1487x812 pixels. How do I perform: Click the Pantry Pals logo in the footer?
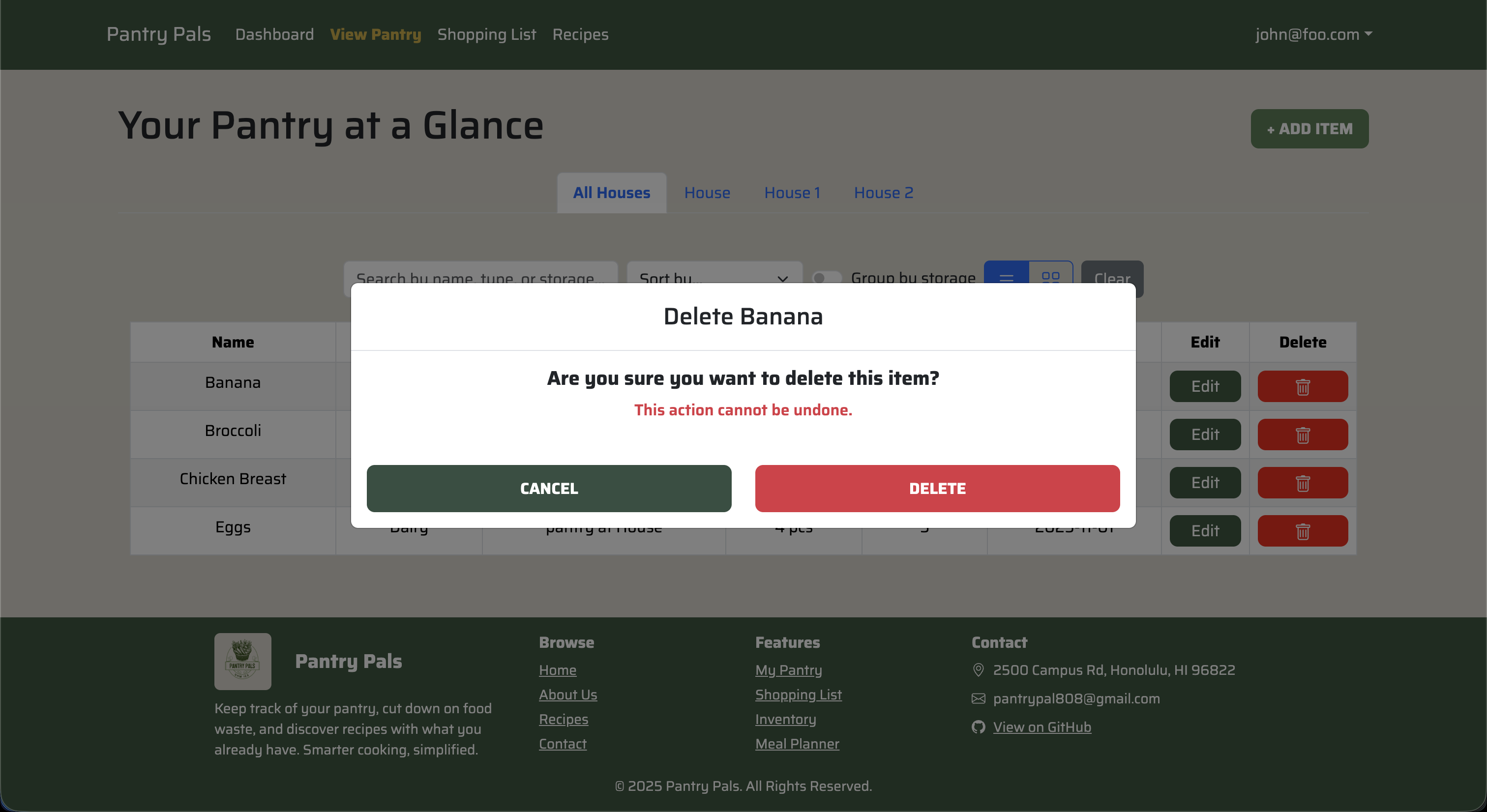(x=242, y=662)
